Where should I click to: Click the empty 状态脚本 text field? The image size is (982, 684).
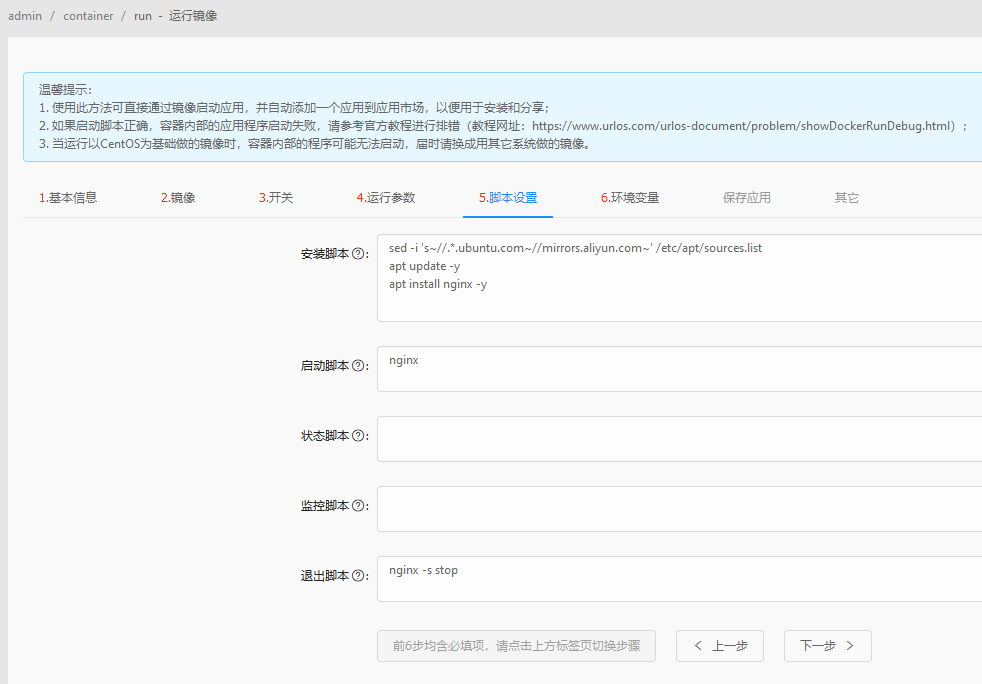tap(680, 439)
